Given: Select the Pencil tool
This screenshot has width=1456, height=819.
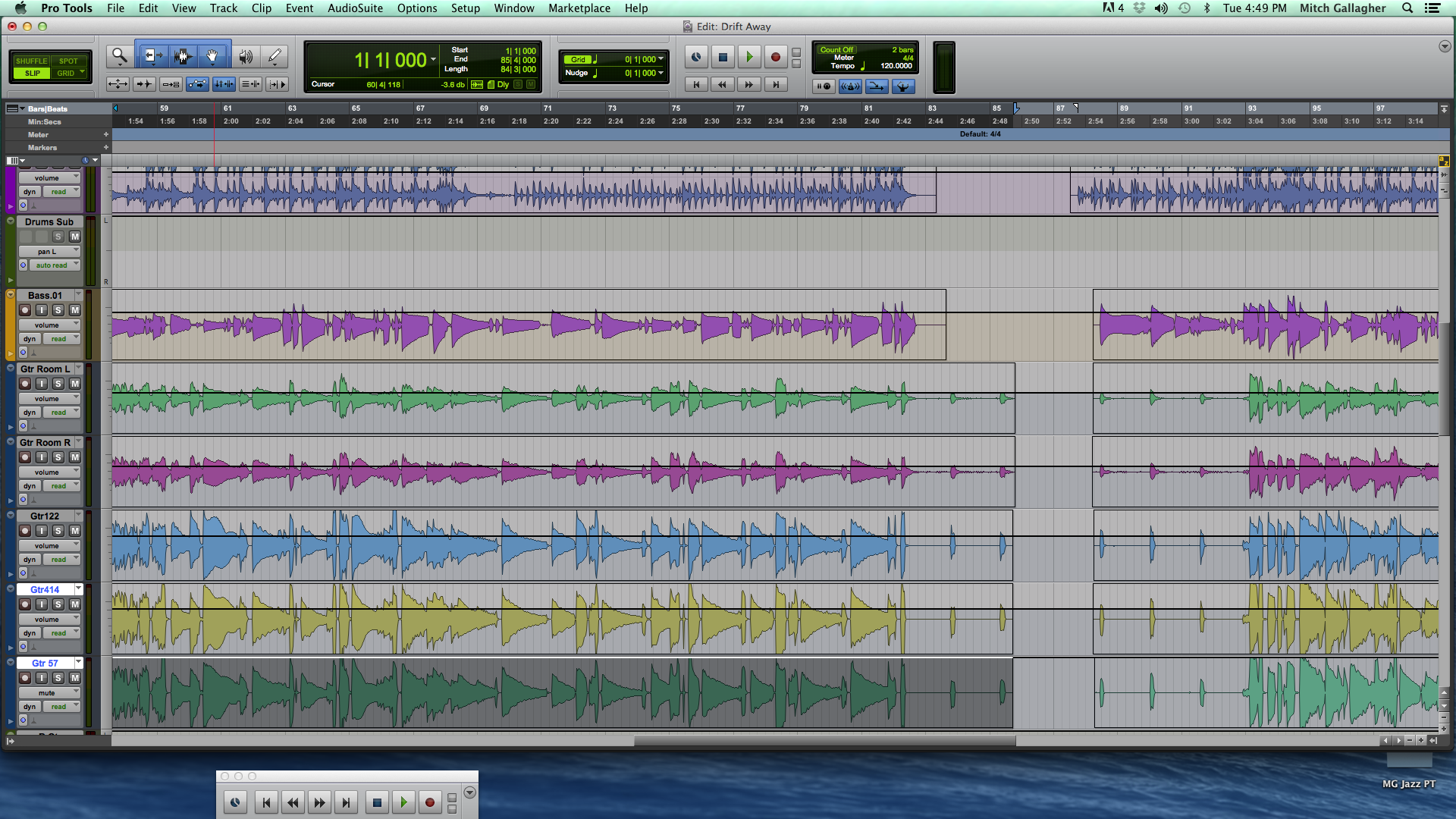Looking at the screenshot, I should pos(275,55).
